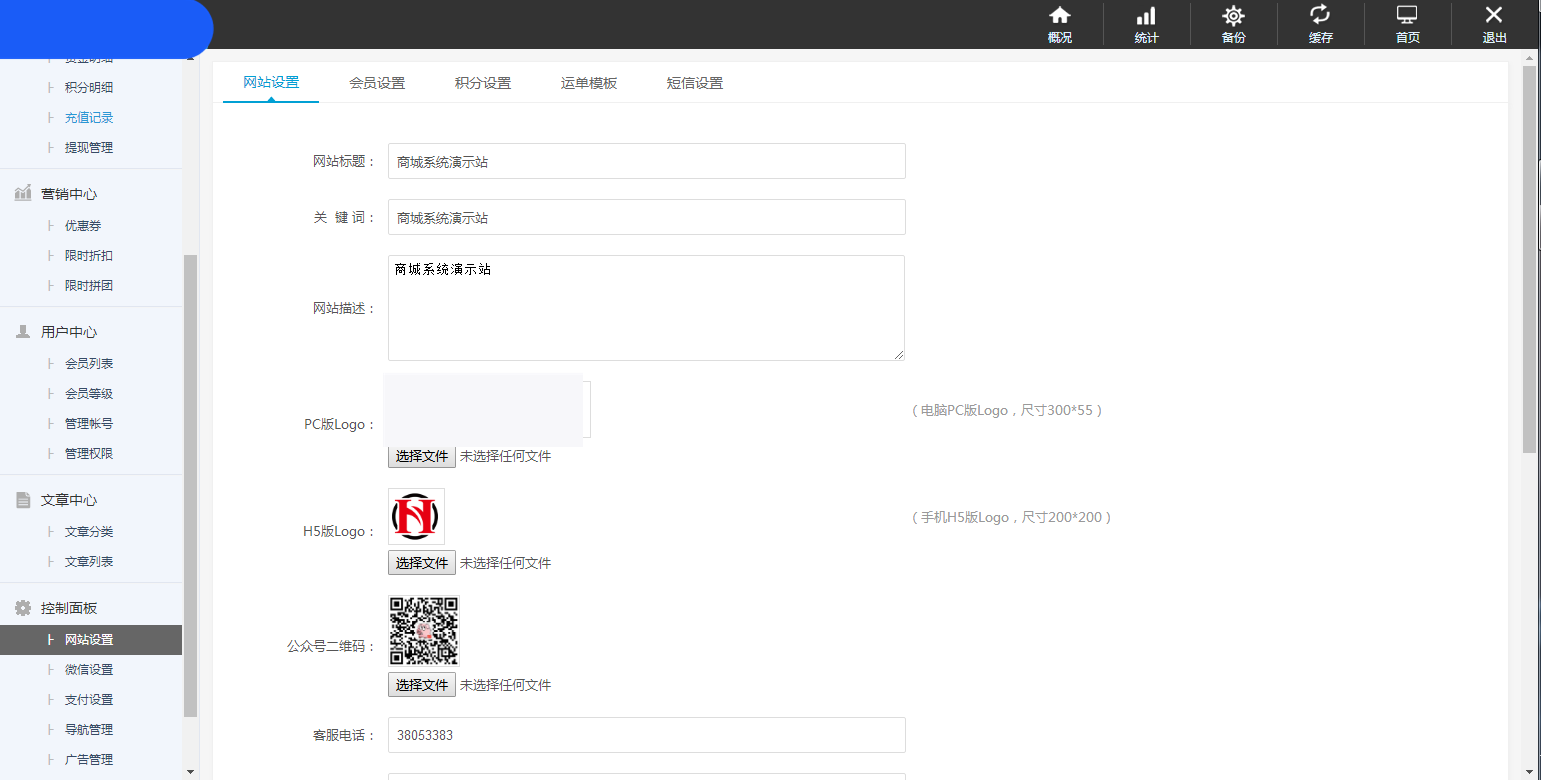Switch to the 积分设置 tab
This screenshot has height=780, width=1541.
click(483, 83)
